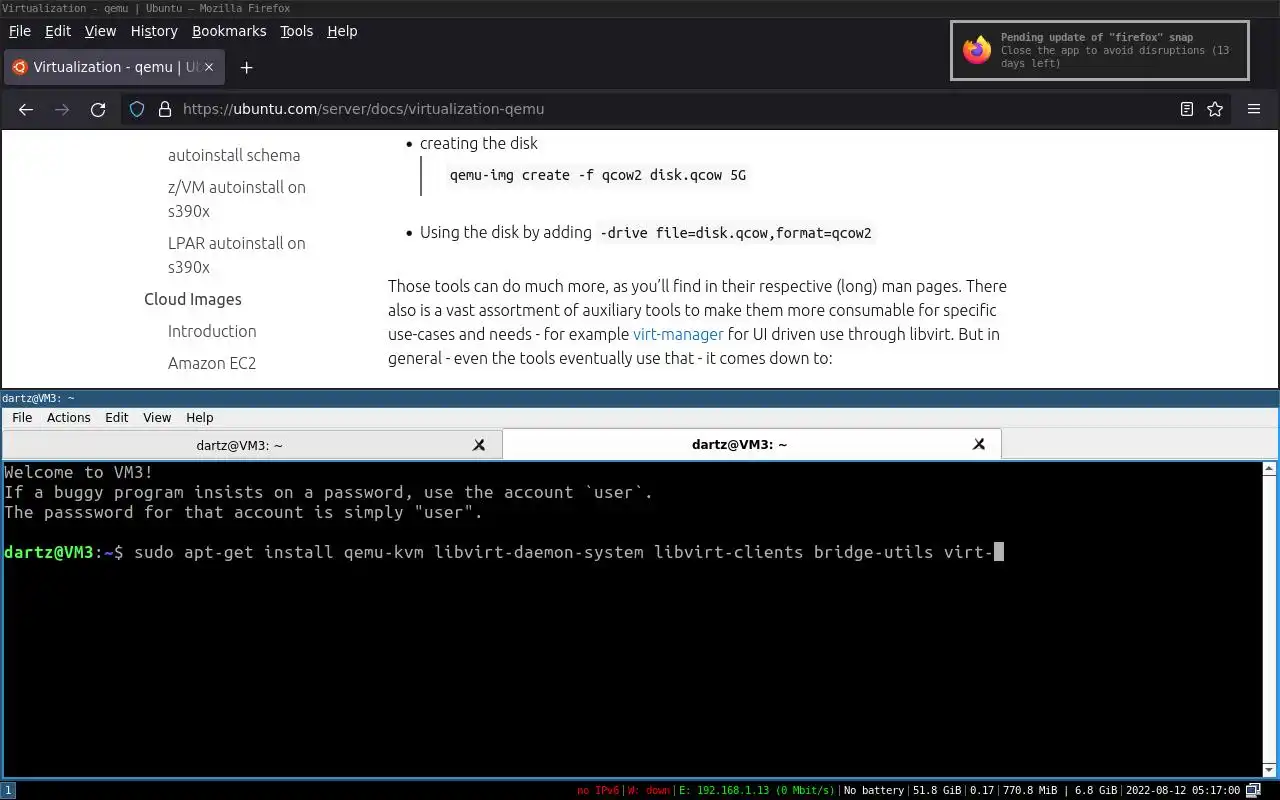The image size is (1280, 800).
Task: Open Firefox Bookmarks menu
Action: (229, 31)
